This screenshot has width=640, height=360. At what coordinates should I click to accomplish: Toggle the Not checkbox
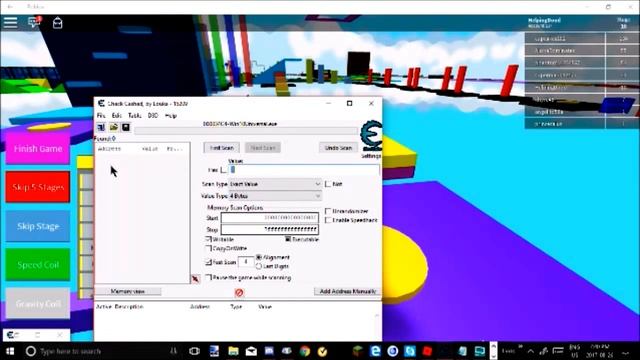point(328,184)
